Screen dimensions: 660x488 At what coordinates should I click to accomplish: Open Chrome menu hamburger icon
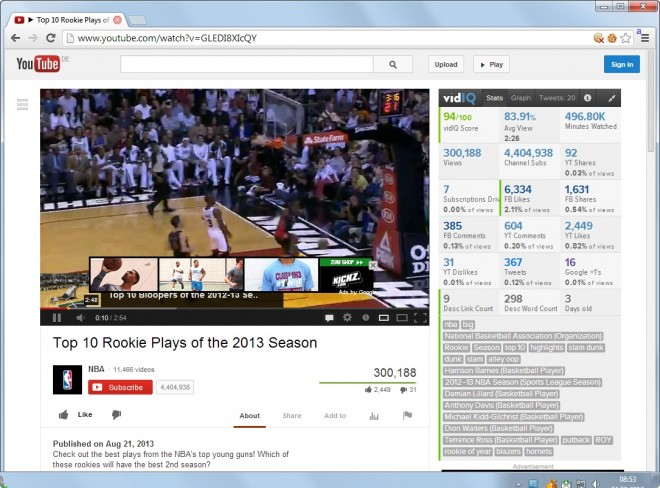[644, 38]
